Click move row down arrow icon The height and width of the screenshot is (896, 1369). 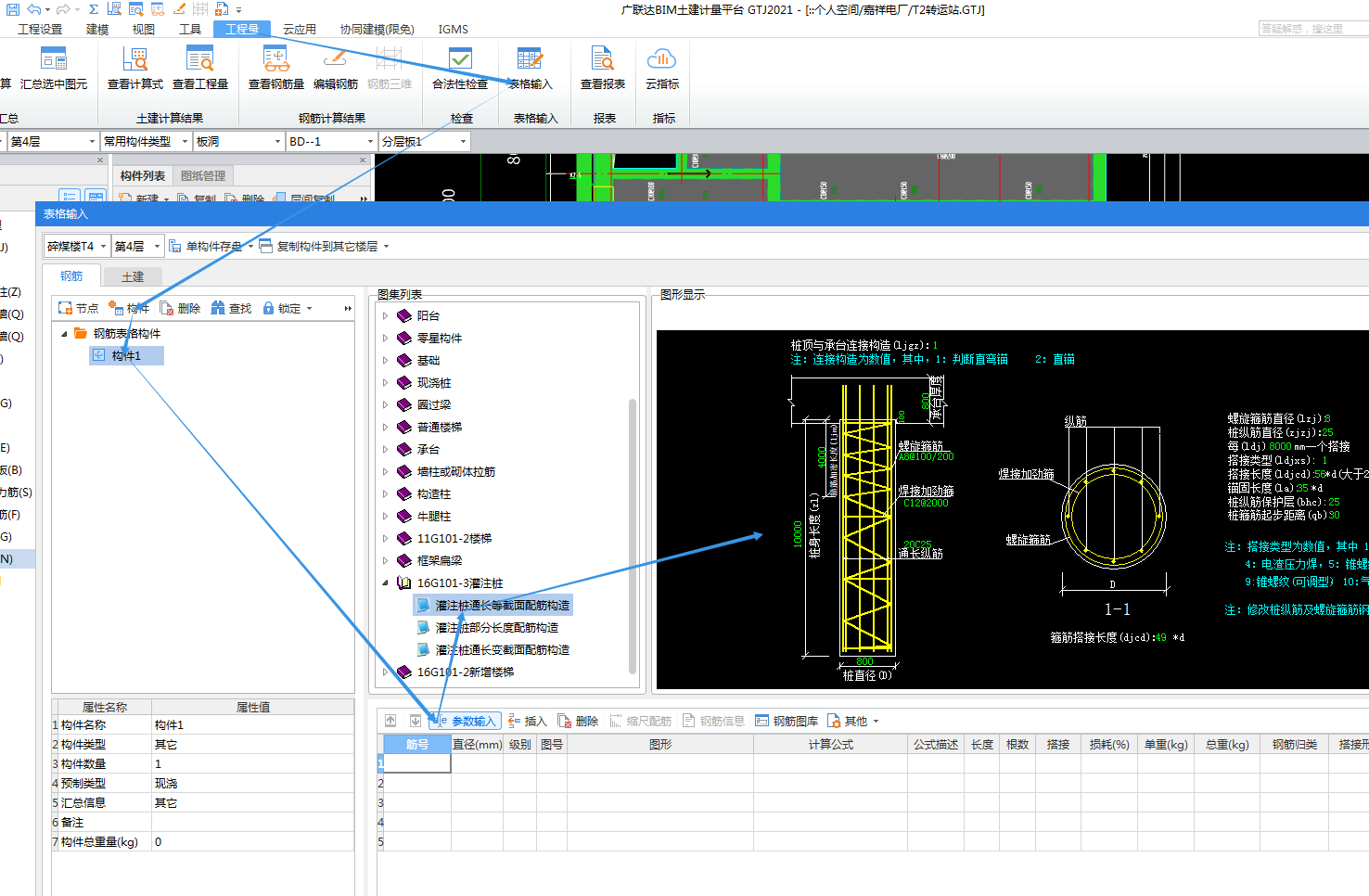416,721
